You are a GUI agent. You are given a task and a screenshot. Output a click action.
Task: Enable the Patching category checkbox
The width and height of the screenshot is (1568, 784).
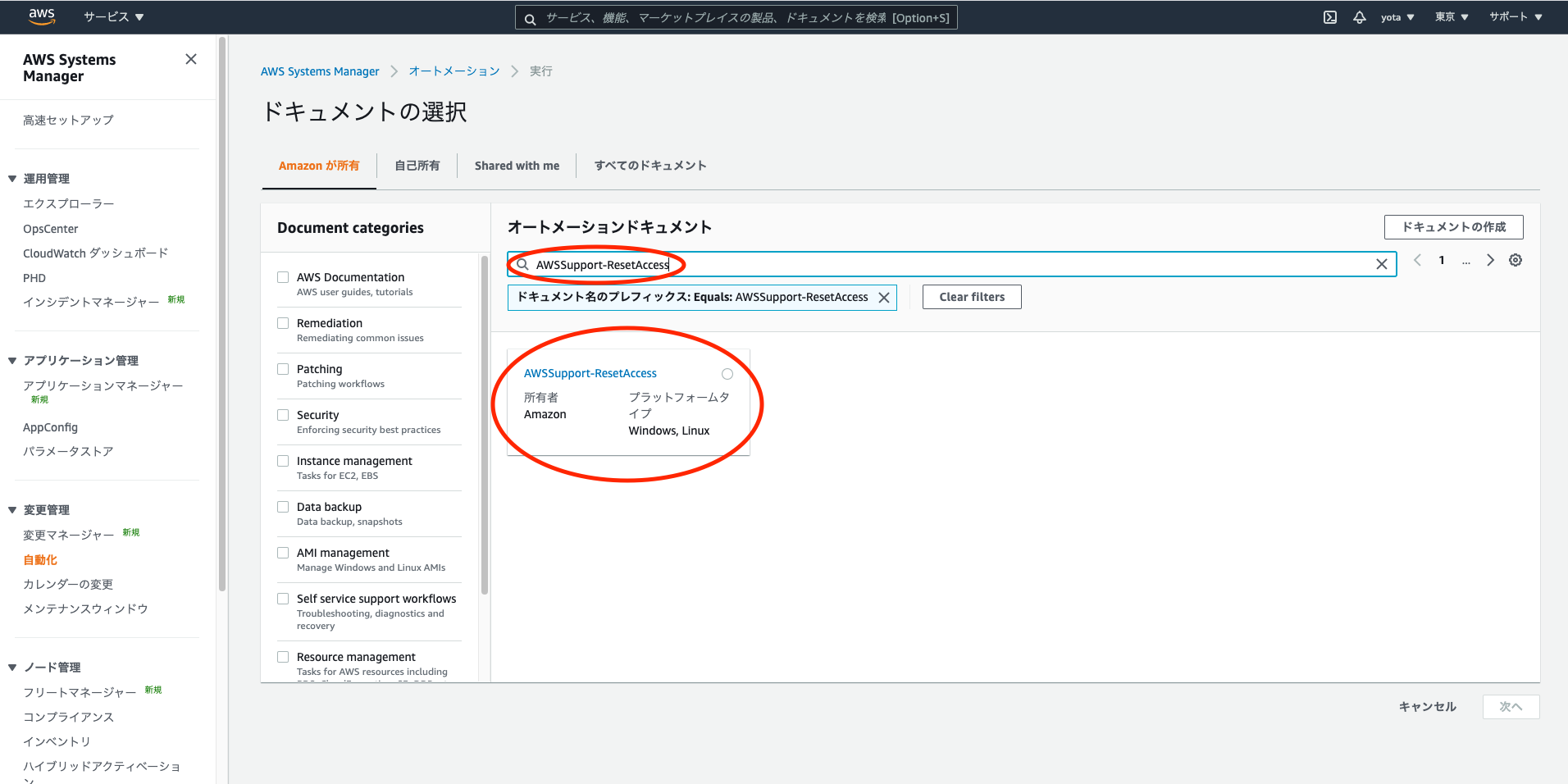point(283,369)
